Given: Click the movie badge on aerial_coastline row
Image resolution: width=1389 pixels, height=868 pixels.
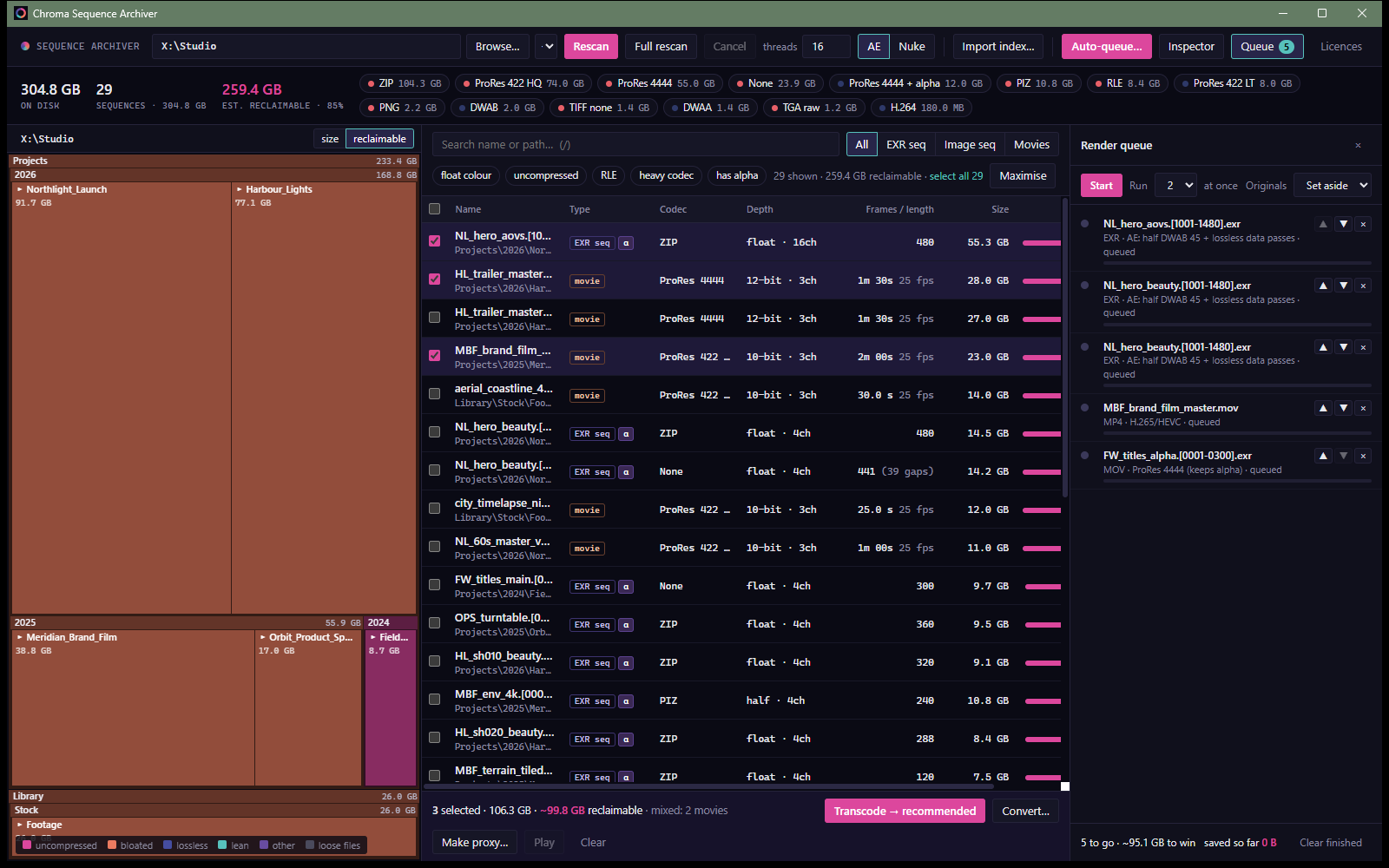Looking at the screenshot, I should coord(587,396).
